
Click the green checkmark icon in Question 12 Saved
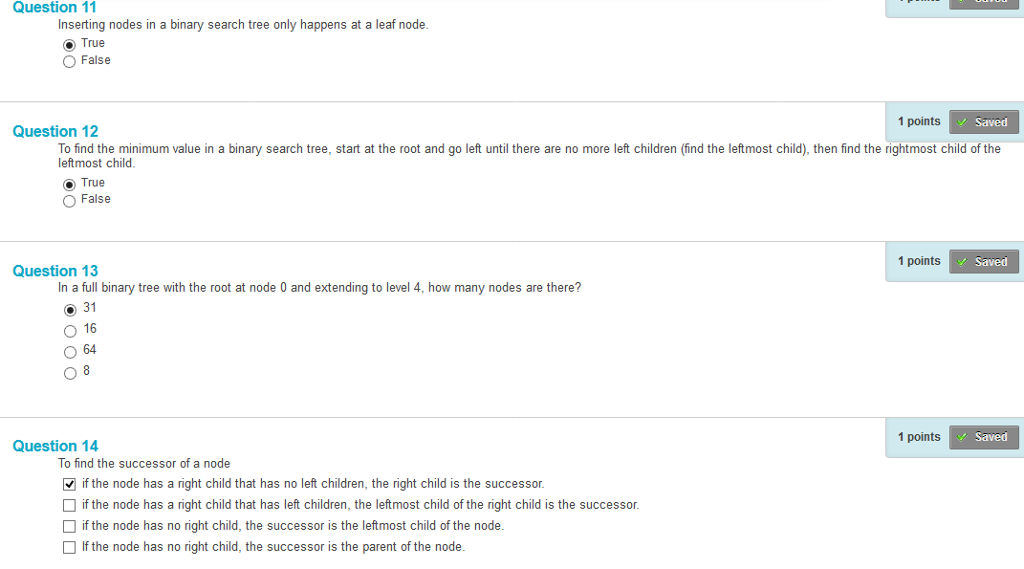[962, 122]
